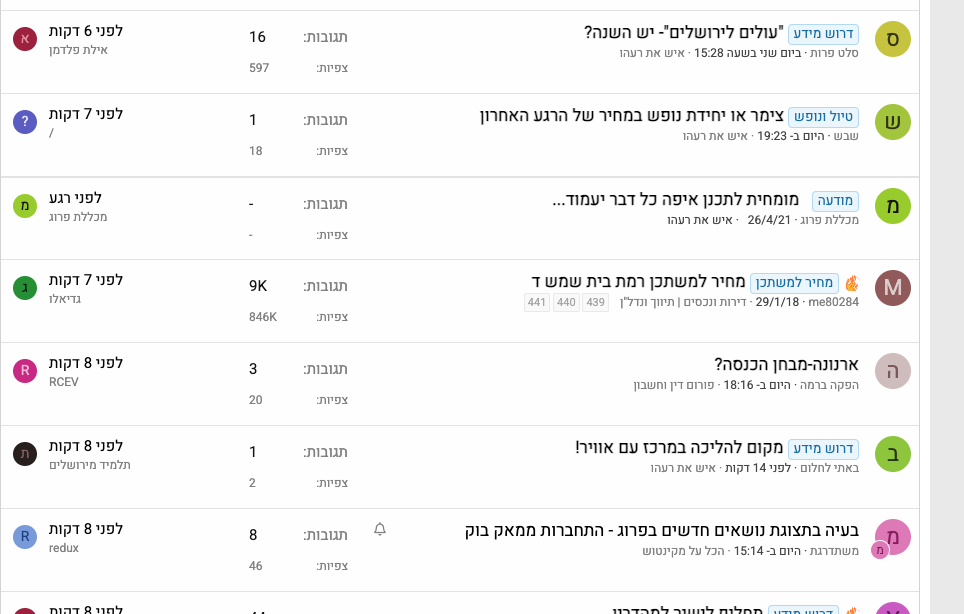Image resolution: width=964 pixels, height=614 pixels.
Task: Click the flame icon beside מחיר למשתכן
Action: (851, 283)
